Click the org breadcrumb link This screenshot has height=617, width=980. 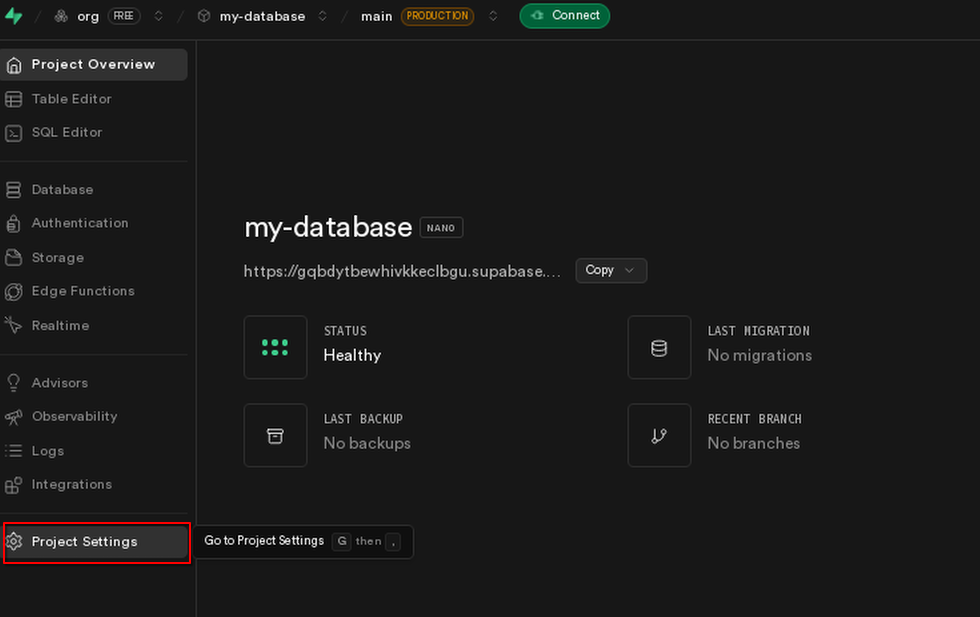88,16
